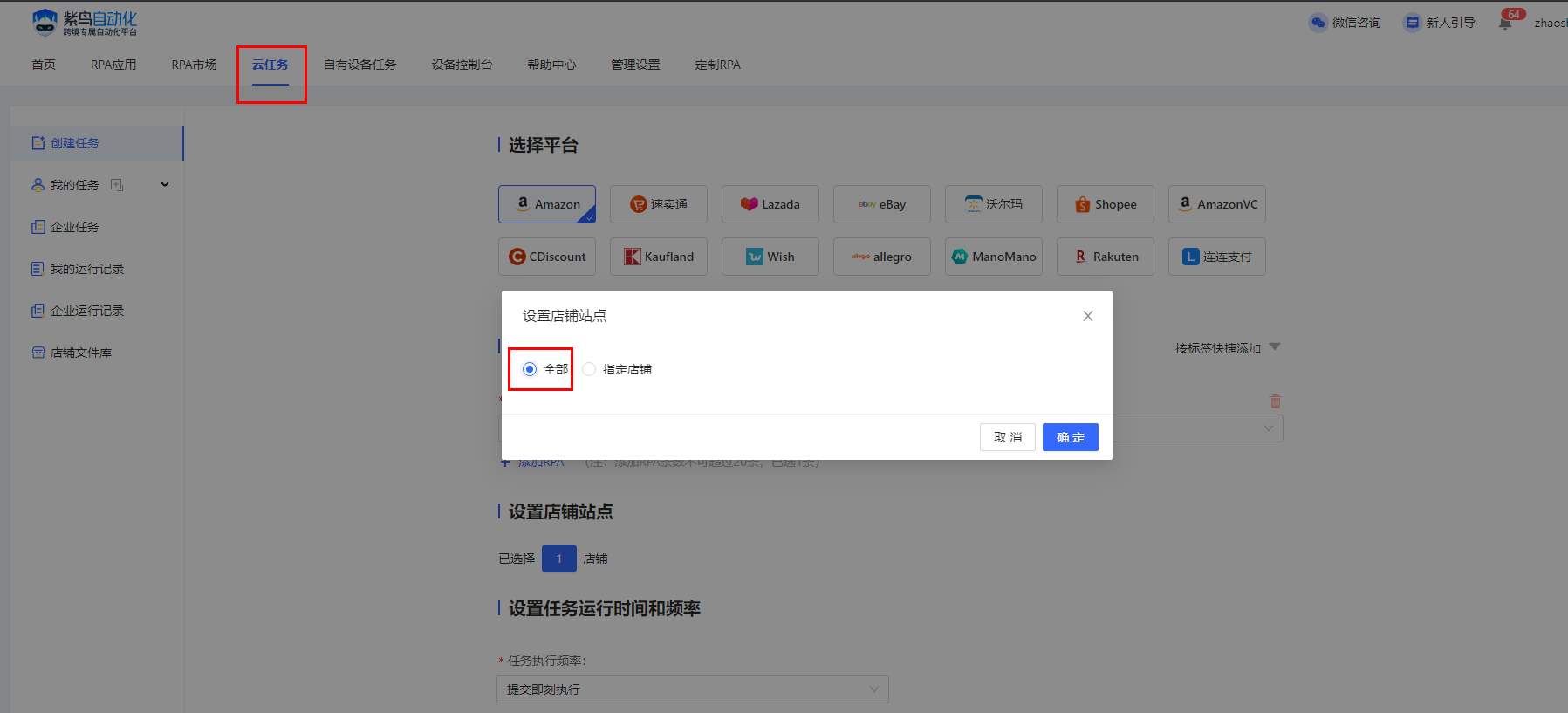Click the 我的任务 person icon
The width and height of the screenshot is (1568, 713).
pyautogui.click(x=38, y=185)
